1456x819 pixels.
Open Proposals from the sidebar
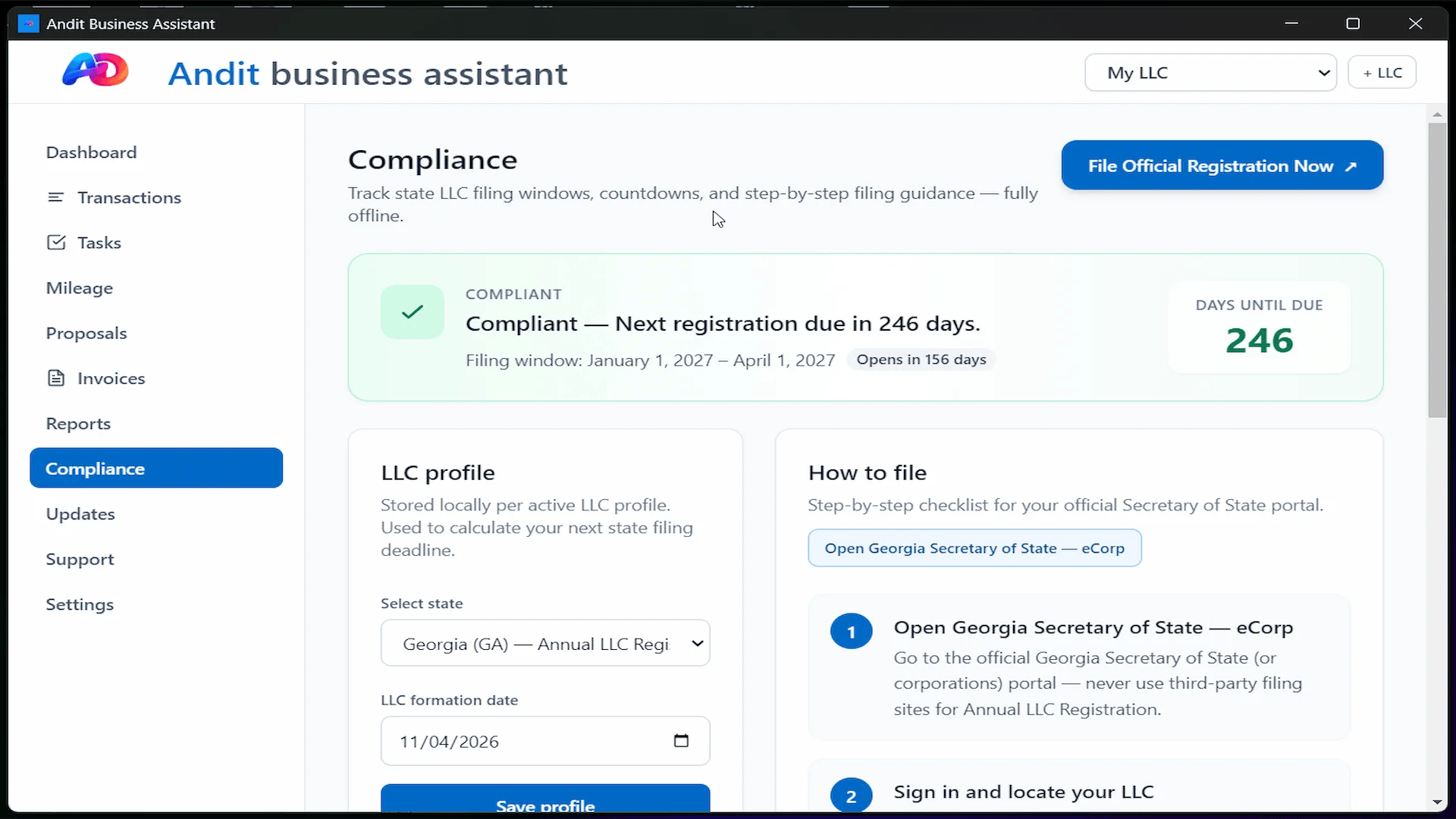(86, 333)
